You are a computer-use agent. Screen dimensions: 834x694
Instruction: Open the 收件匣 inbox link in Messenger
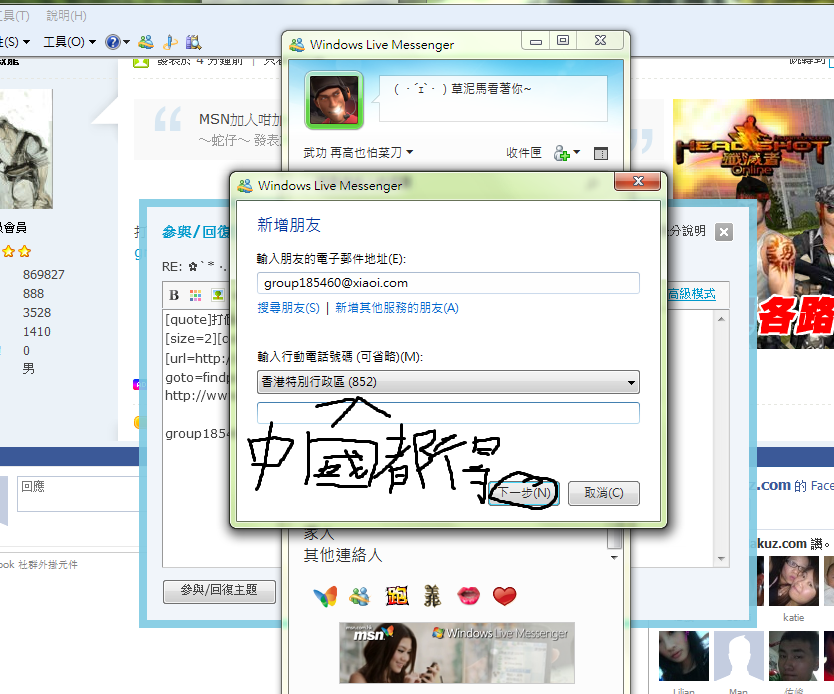(x=523, y=153)
